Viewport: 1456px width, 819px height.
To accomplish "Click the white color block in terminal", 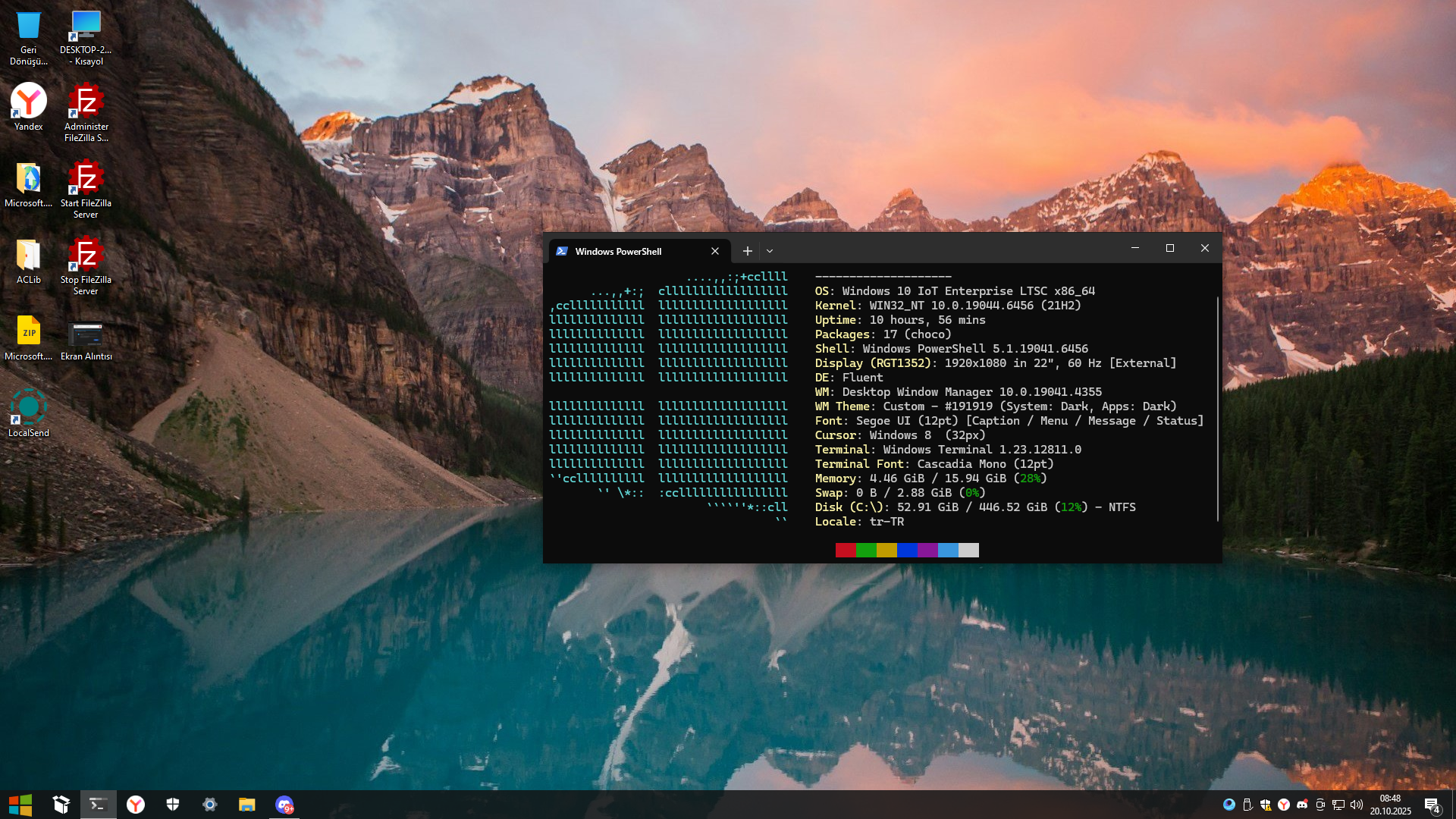I will [968, 550].
